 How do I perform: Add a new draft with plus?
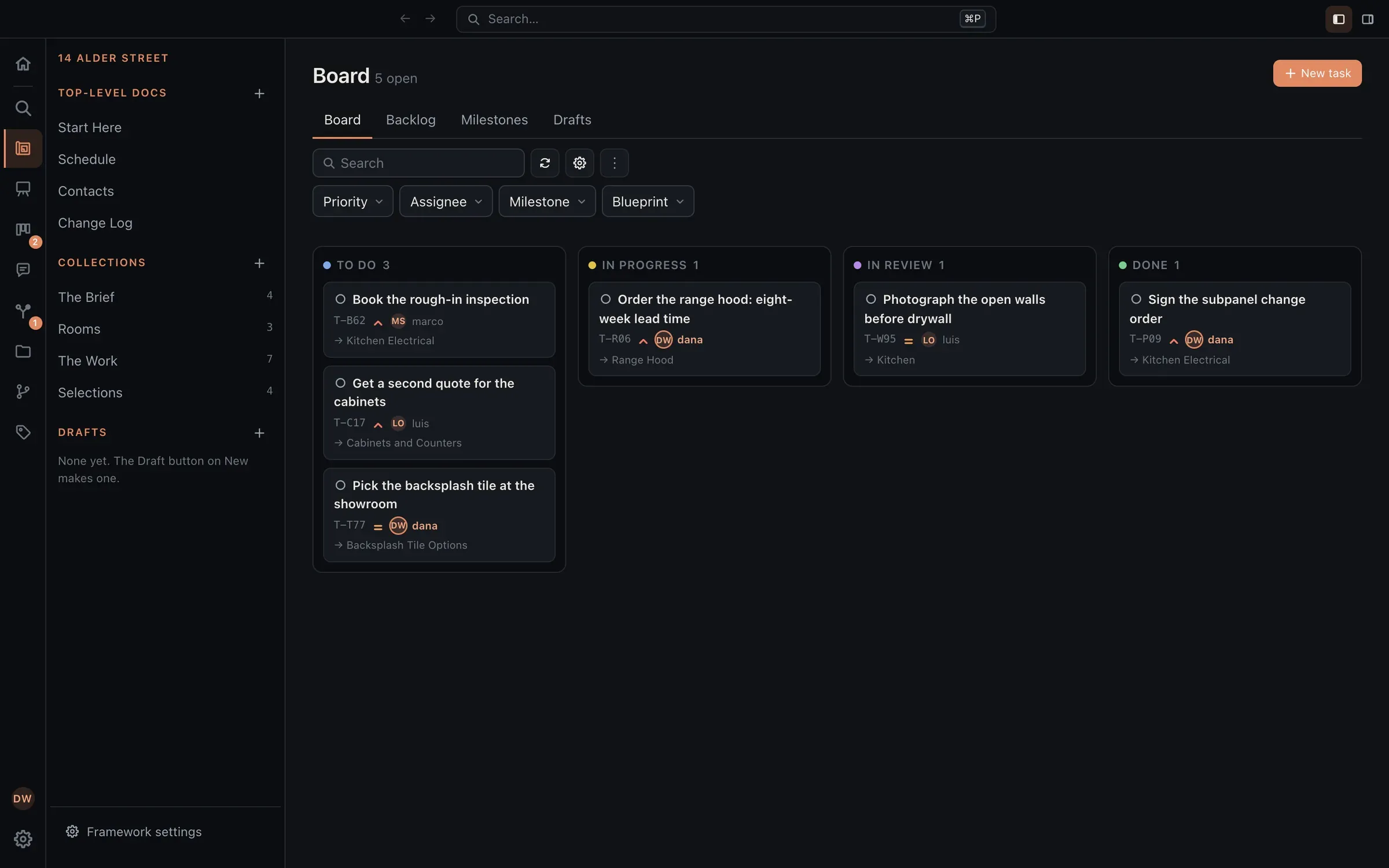pos(259,433)
